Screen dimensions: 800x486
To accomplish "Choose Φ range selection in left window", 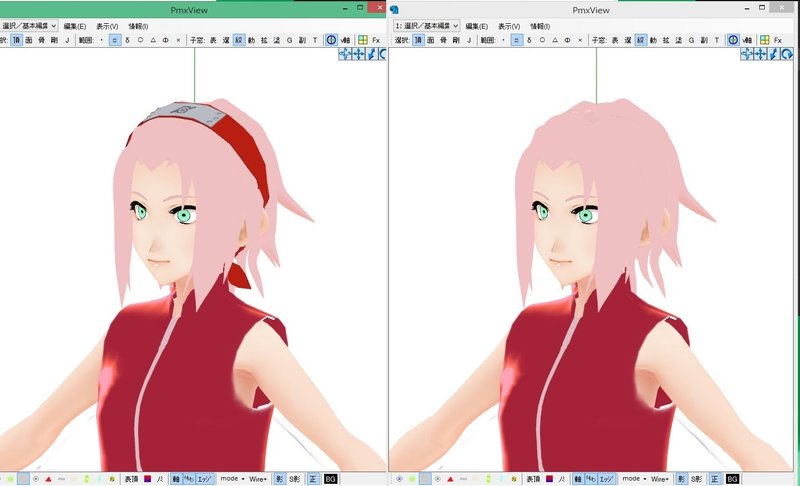I will 166,40.
